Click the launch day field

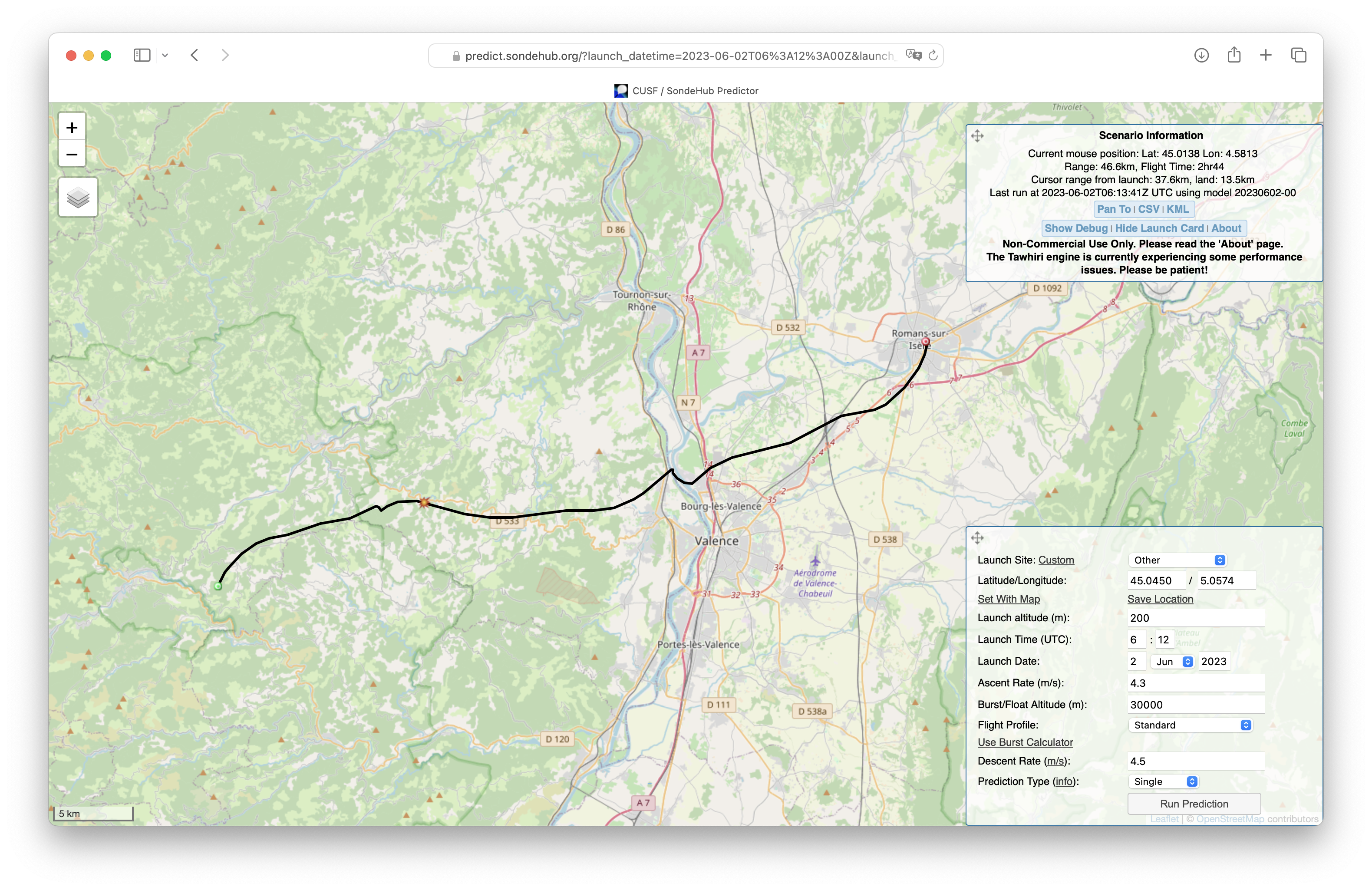point(1136,662)
